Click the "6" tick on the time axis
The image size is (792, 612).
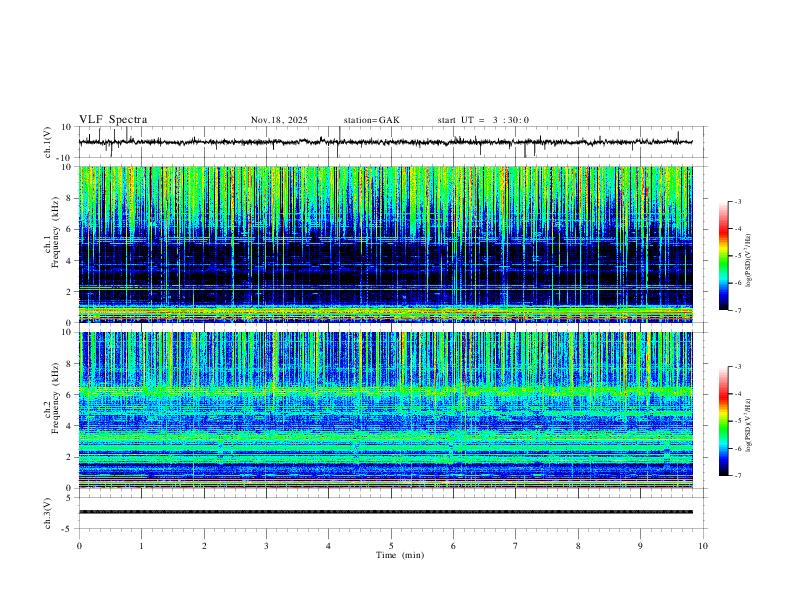pos(453,546)
